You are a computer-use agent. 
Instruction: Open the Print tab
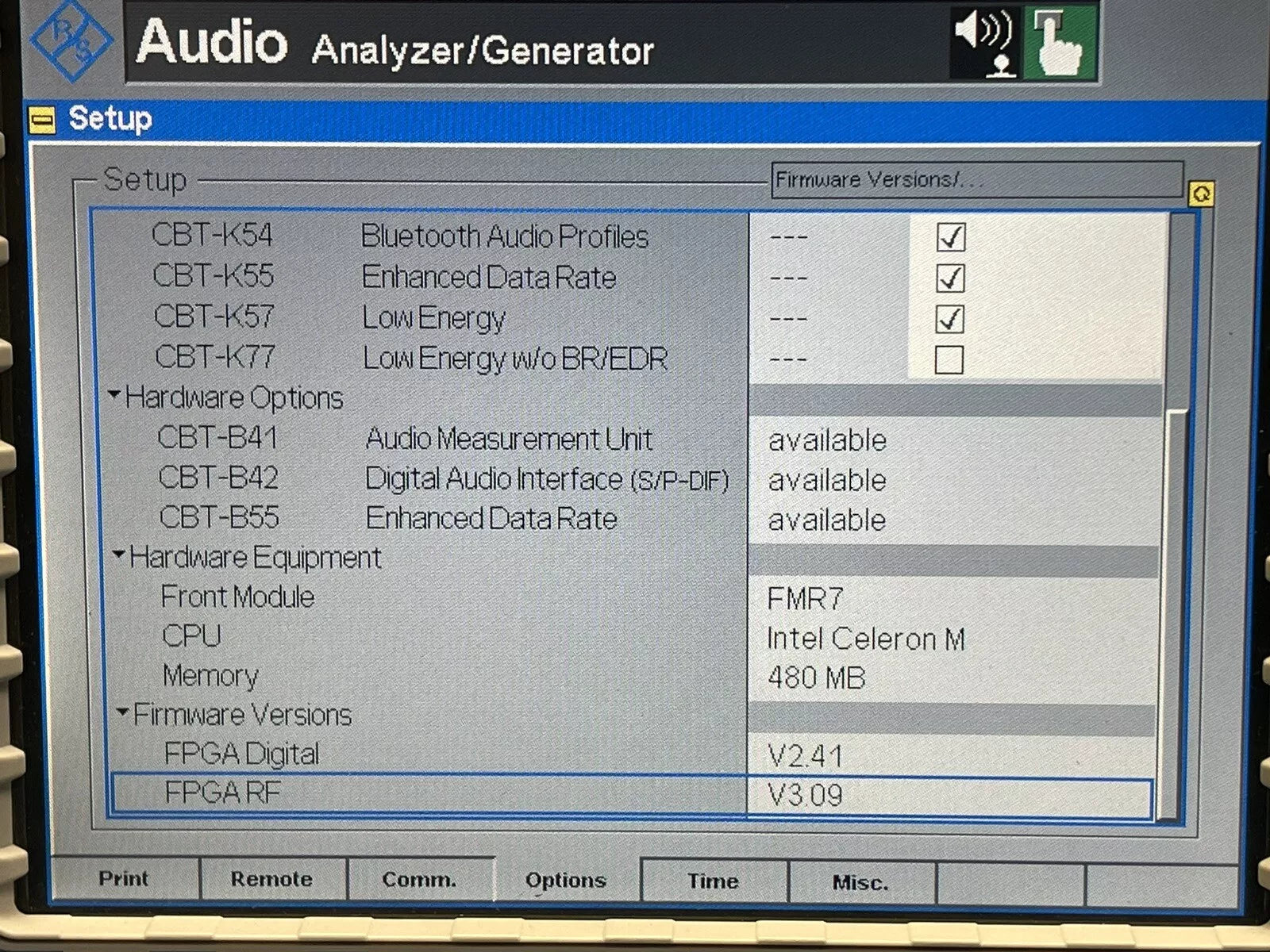125,879
